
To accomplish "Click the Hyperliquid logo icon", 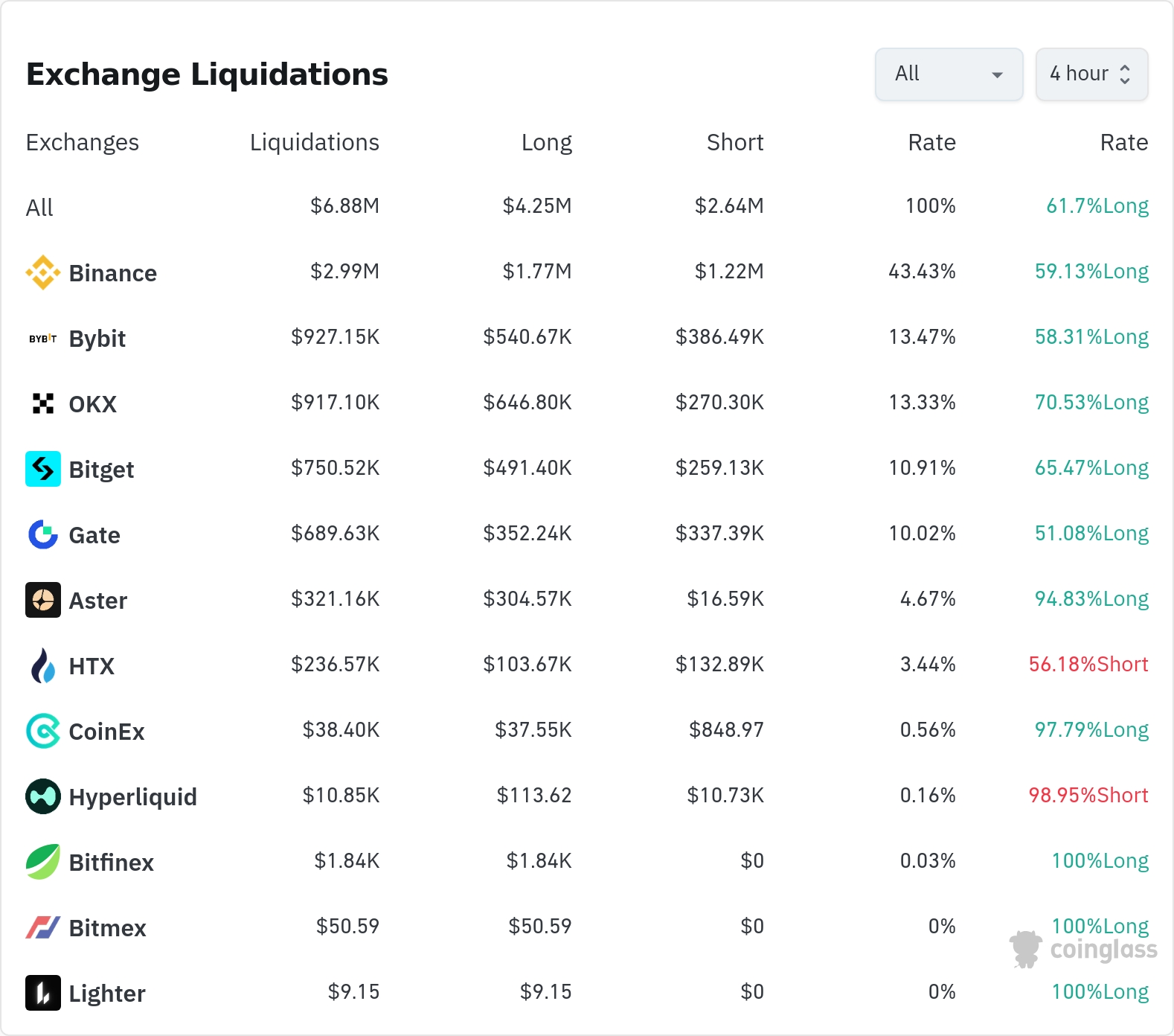I will [x=43, y=796].
